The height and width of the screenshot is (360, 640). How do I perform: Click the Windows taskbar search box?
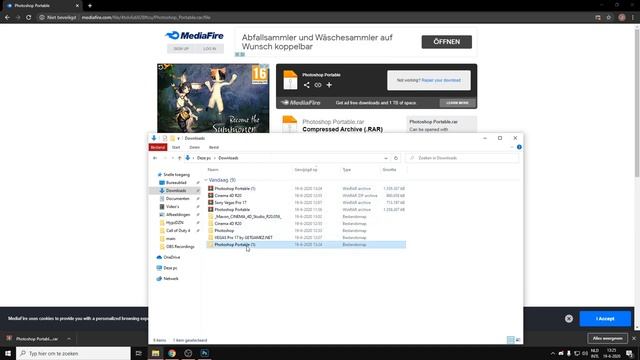[73, 353]
